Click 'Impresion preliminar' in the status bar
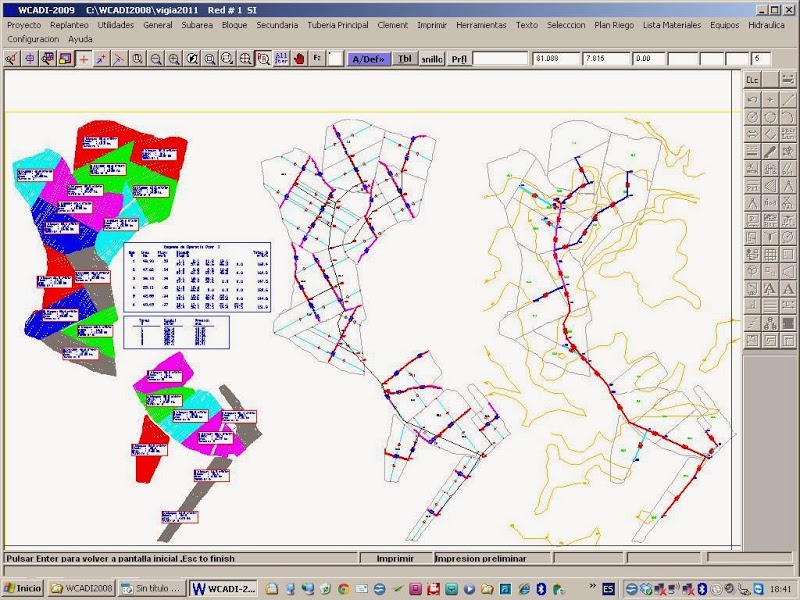Image resolution: width=800 pixels, height=600 pixels. (x=481, y=559)
